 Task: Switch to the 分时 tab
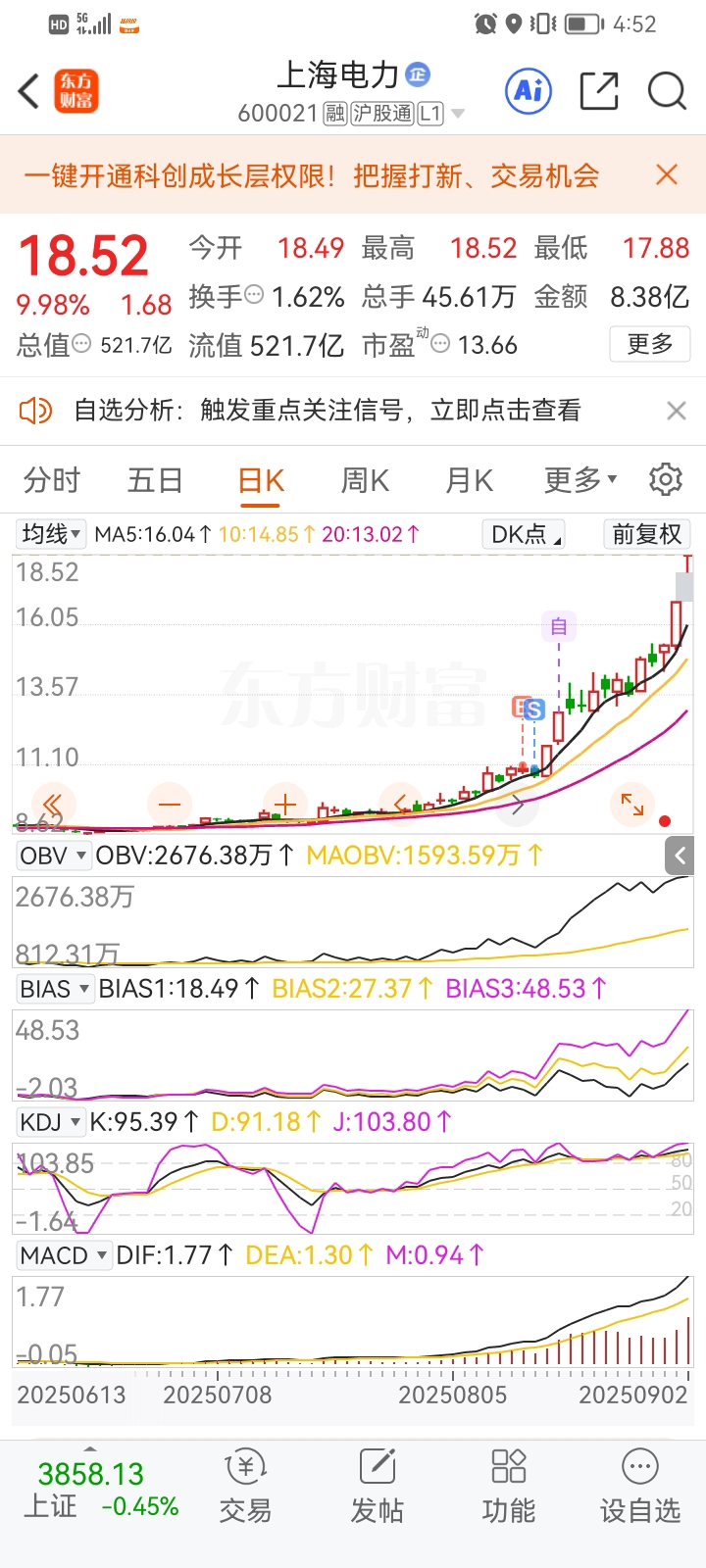52,480
